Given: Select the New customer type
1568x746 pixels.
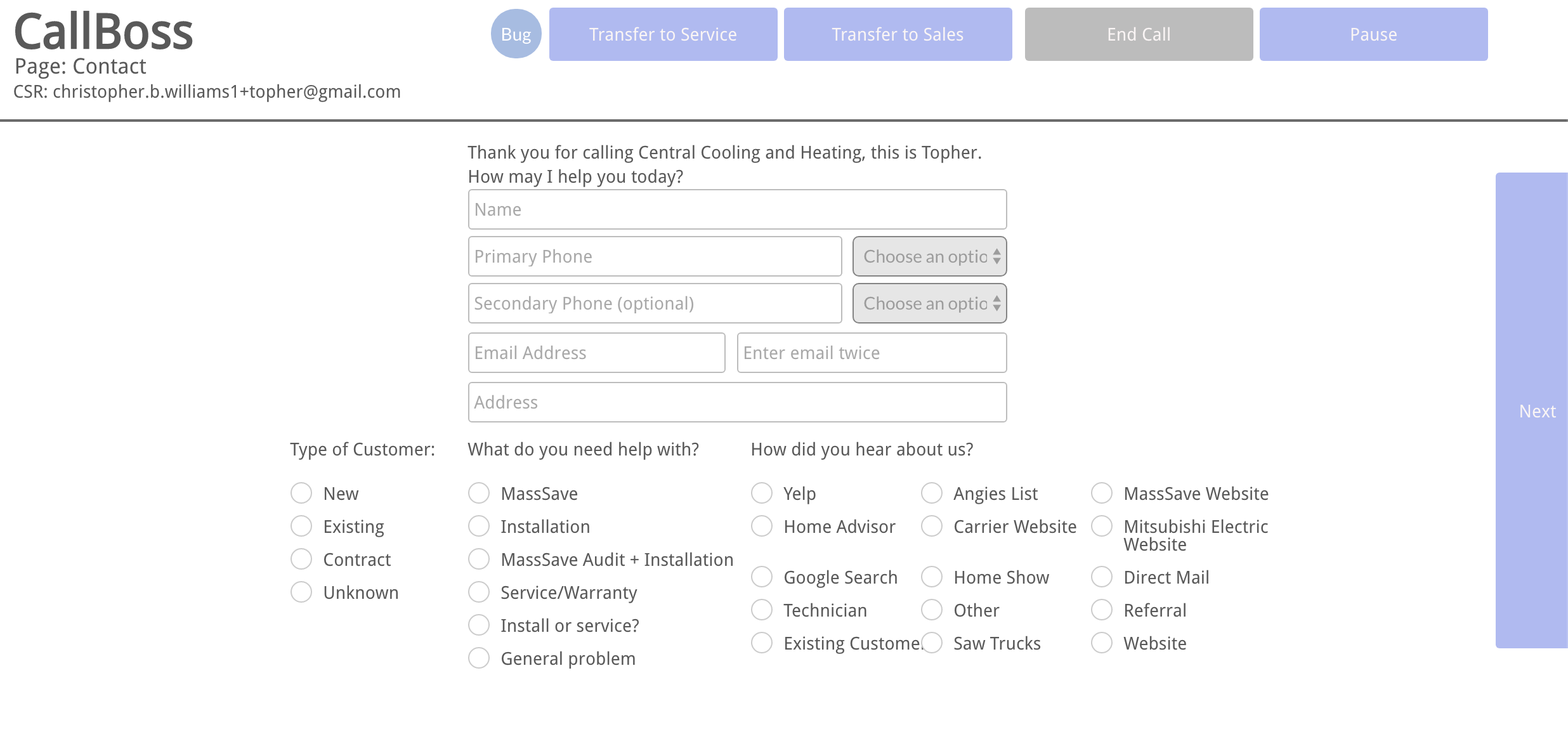Looking at the screenshot, I should tap(301, 493).
